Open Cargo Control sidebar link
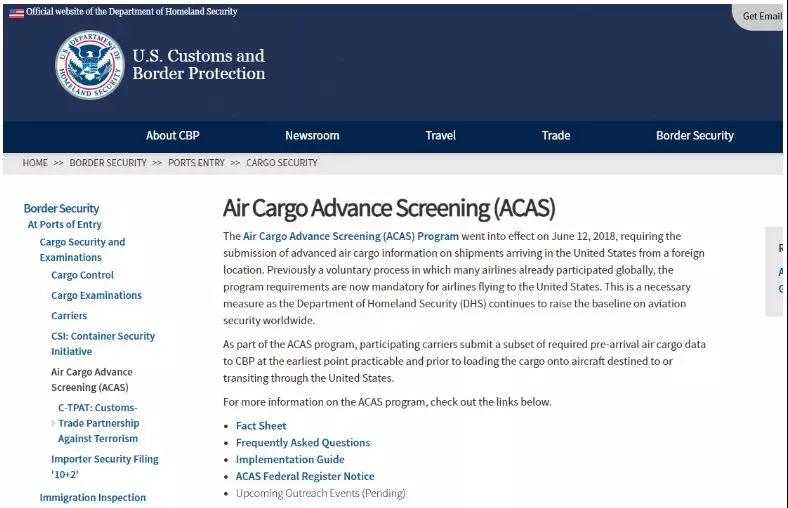The image size is (788, 508). click(x=82, y=275)
